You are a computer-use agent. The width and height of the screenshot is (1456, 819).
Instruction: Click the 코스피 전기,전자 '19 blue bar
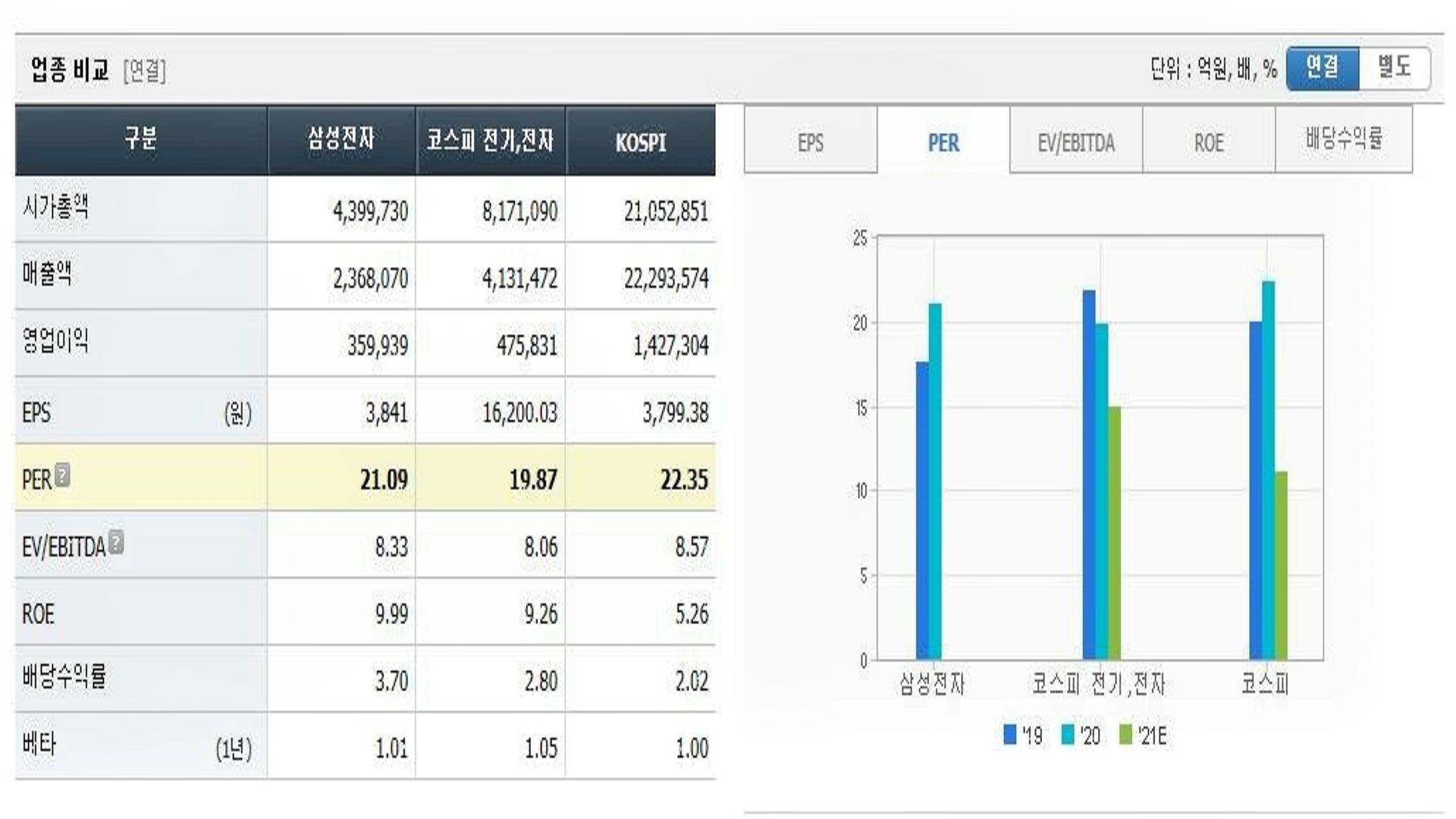pos(1089,474)
